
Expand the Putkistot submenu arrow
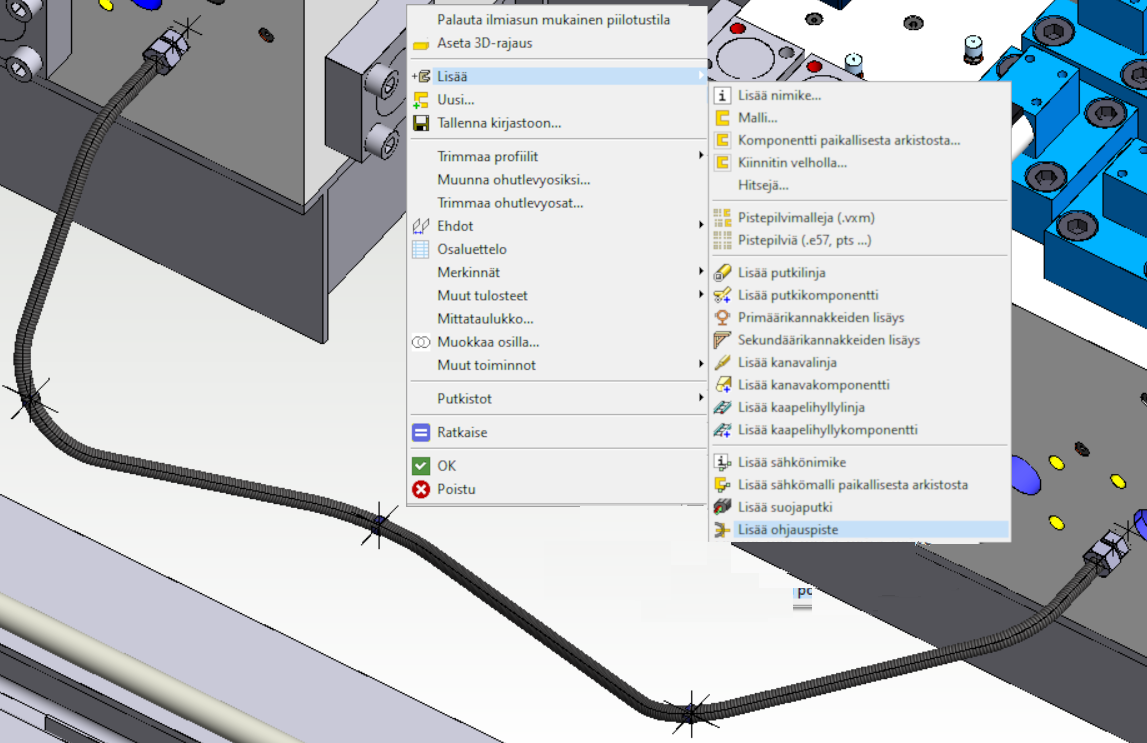[701, 398]
